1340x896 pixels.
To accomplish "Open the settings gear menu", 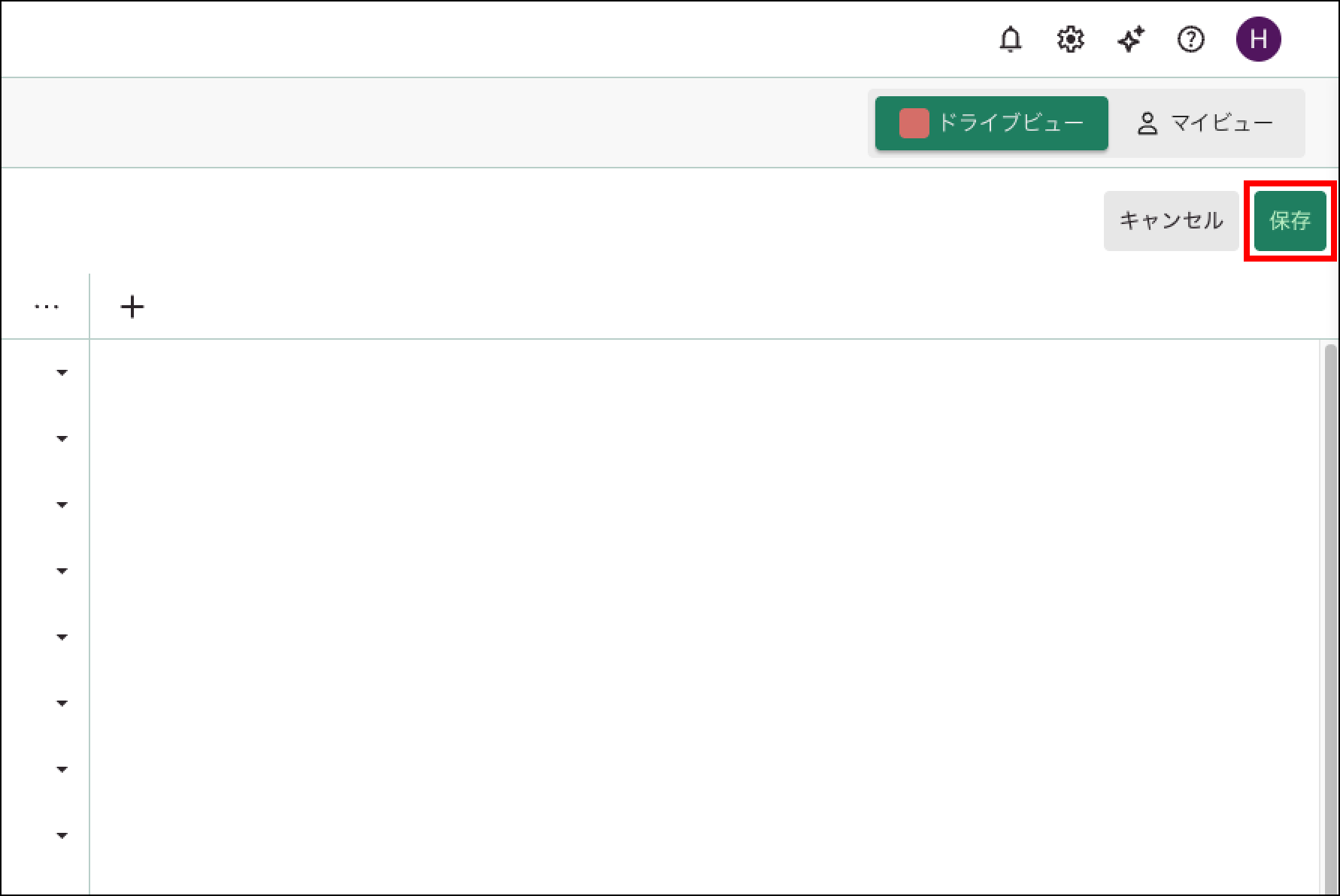I will pyautogui.click(x=1071, y=39).
